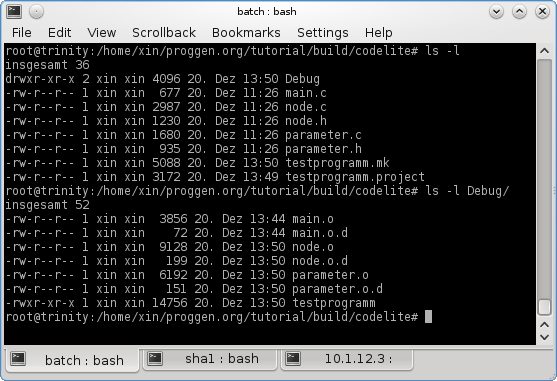Click the scrollbar handle near the bottom
The image size is (557, 381).
(x=544, y=307)
